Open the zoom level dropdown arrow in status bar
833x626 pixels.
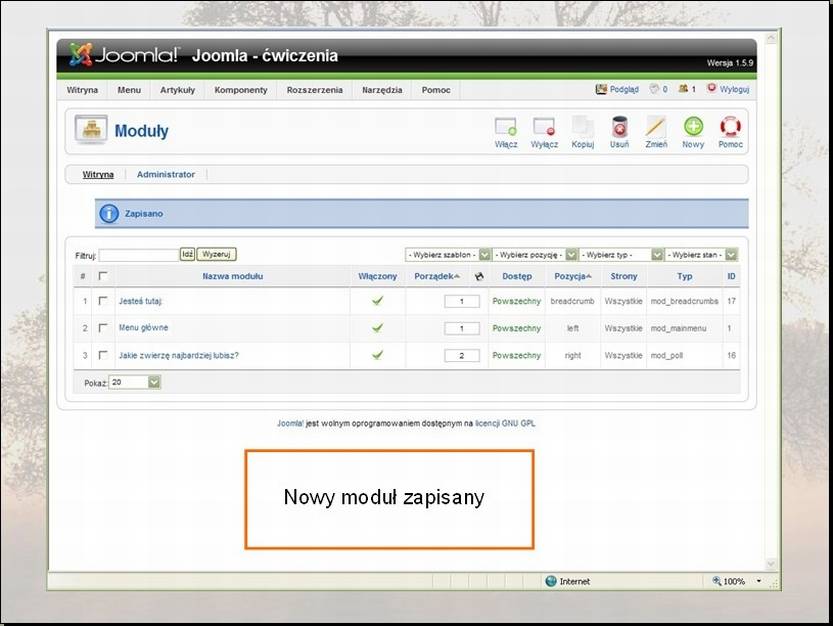759,581
